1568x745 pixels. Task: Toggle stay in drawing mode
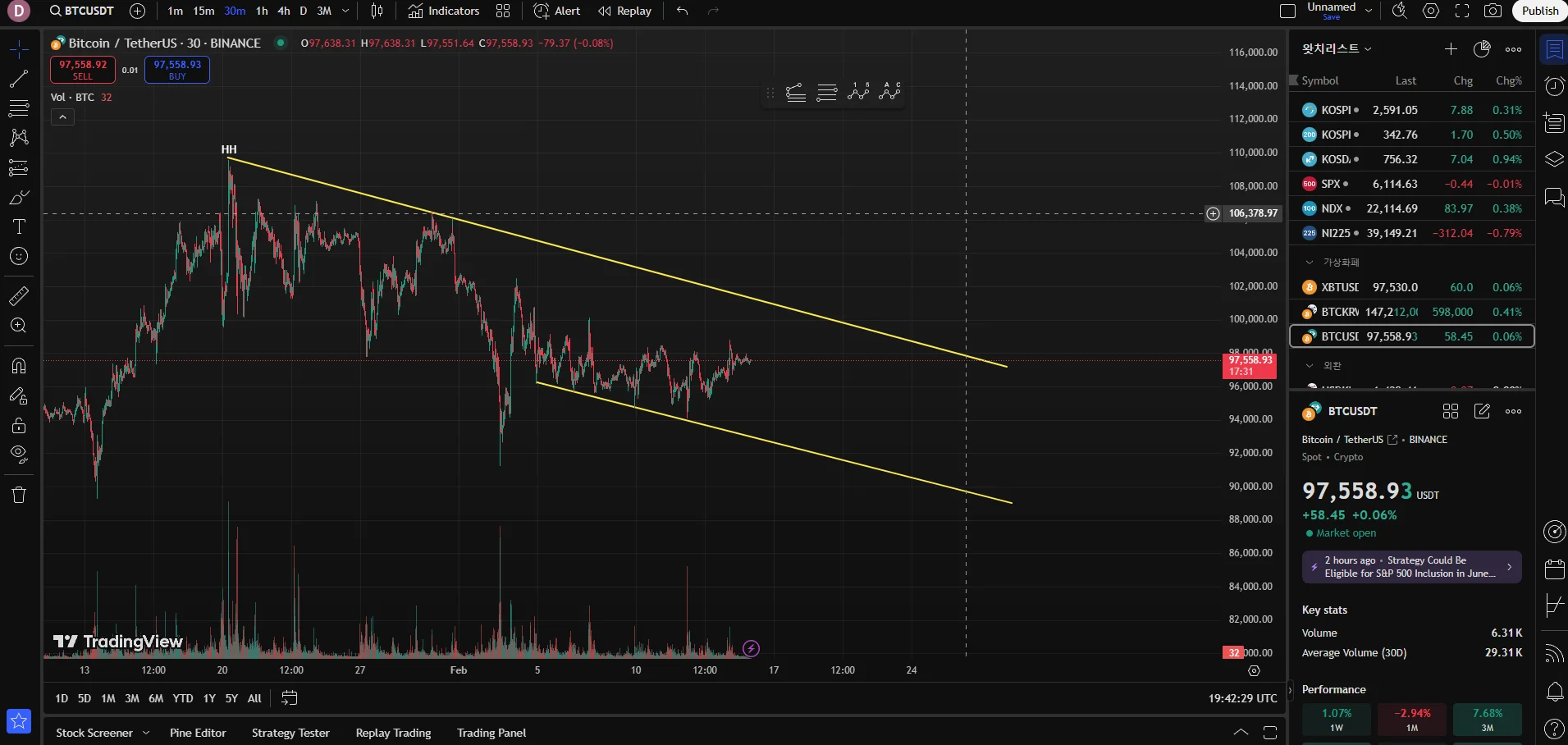click(x=19, y=396)
